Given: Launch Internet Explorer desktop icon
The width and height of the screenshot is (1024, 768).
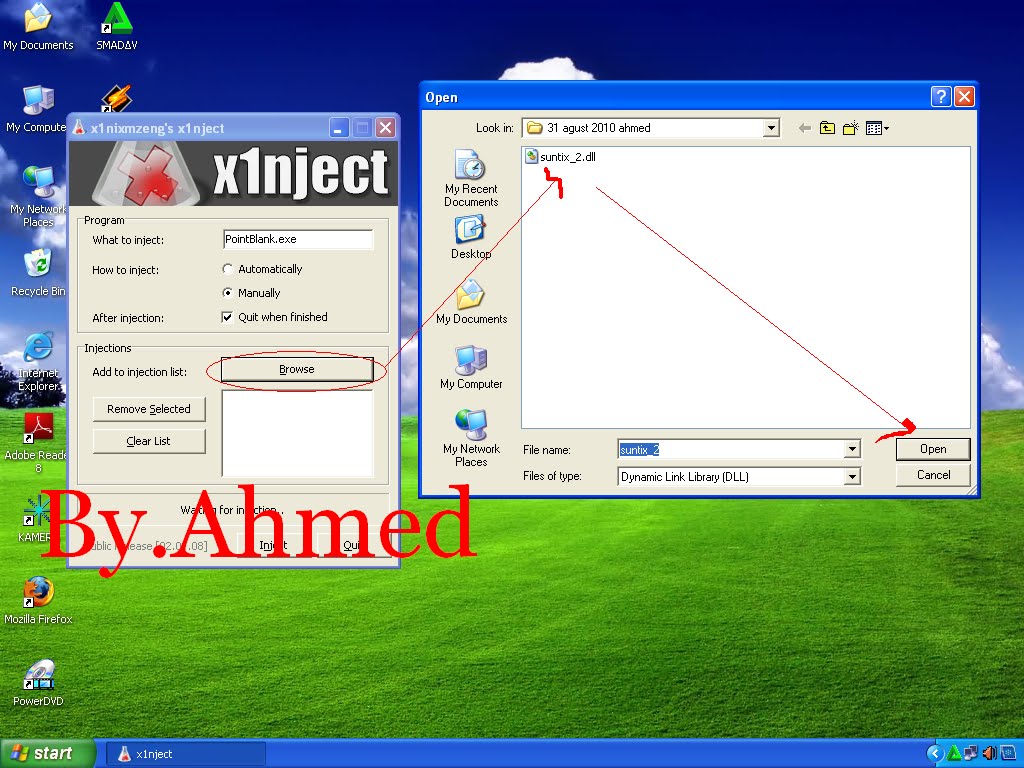Looking at the screenshot, I should pos(38,361).
